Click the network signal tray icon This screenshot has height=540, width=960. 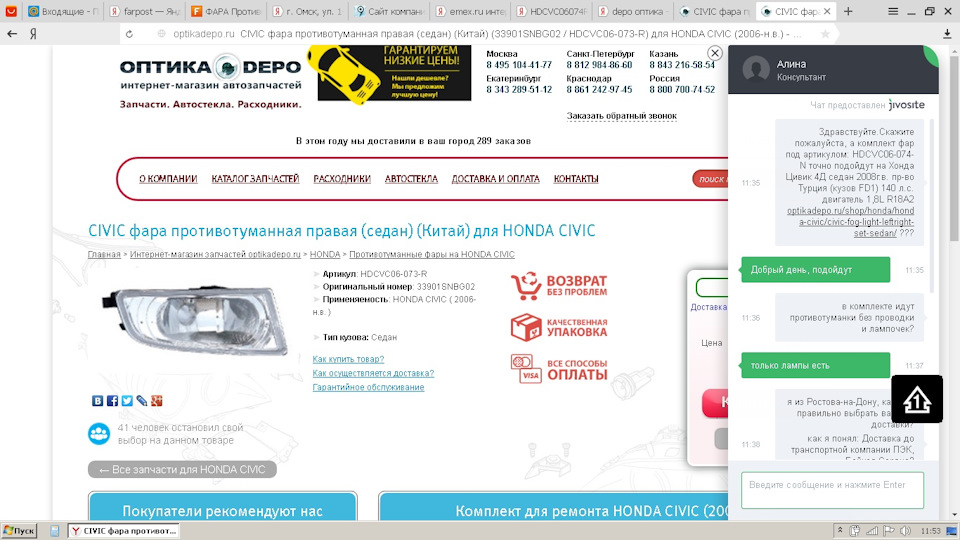872,531
